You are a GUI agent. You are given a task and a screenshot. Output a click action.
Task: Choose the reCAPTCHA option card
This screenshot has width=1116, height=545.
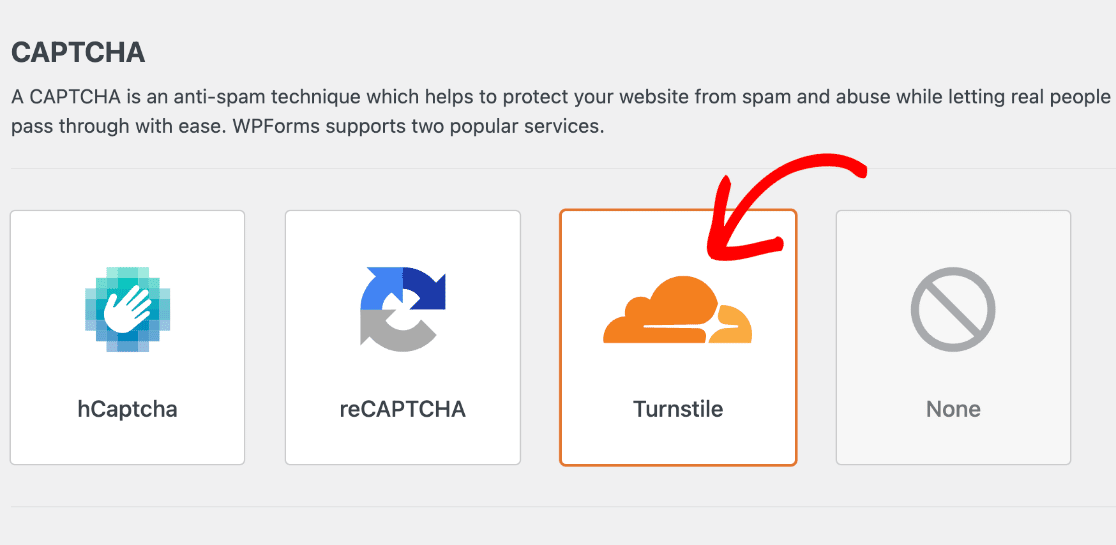pos(403,338)
